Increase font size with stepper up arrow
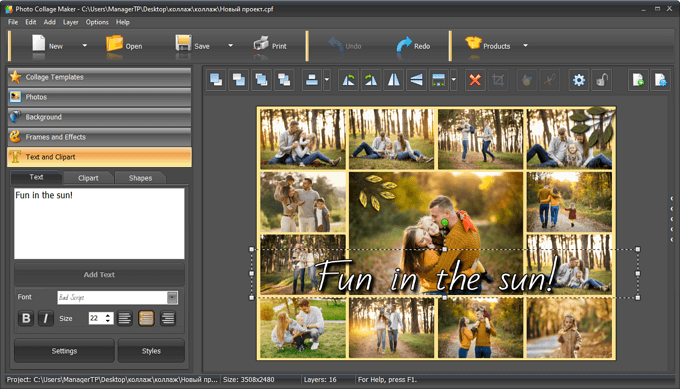The height and width of the screenshot is (389, 680). 108,315
